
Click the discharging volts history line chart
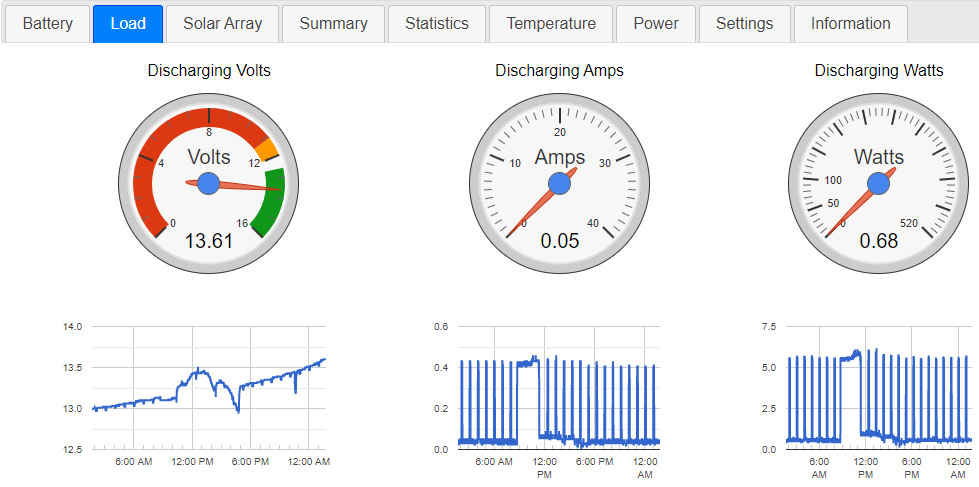click(209, 388)
